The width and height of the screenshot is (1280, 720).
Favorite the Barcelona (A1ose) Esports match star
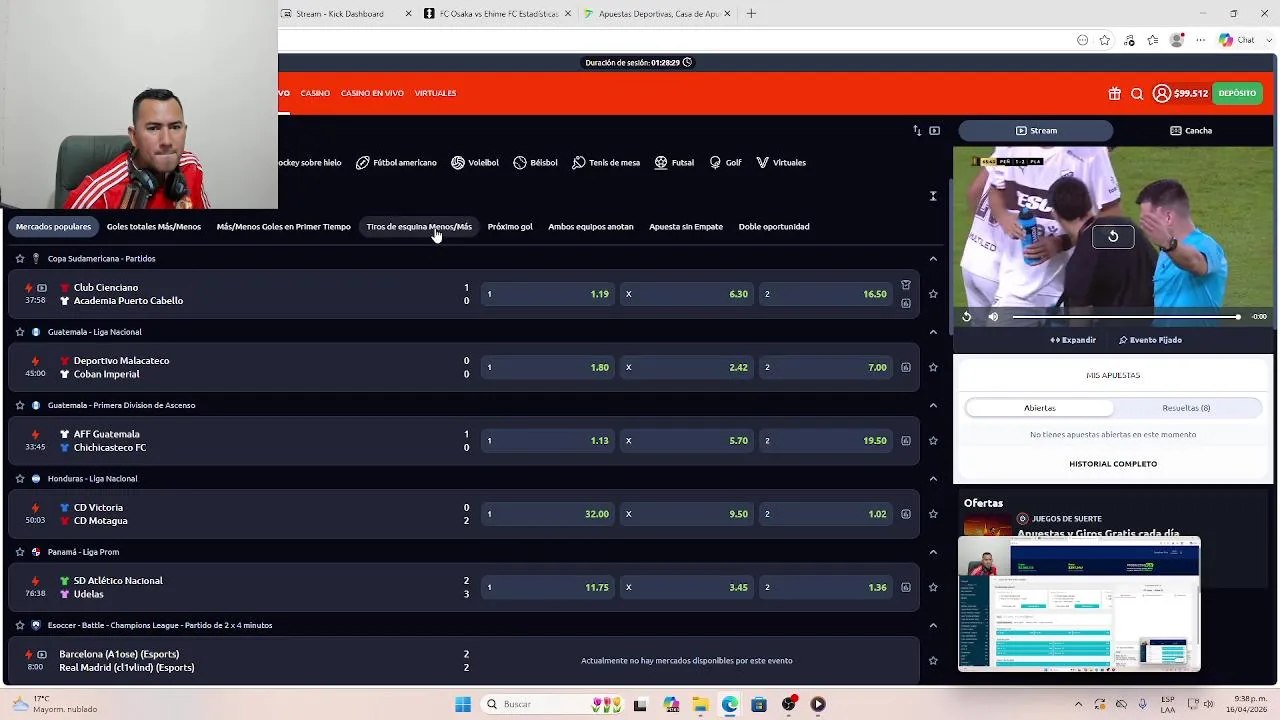point(933,661)
